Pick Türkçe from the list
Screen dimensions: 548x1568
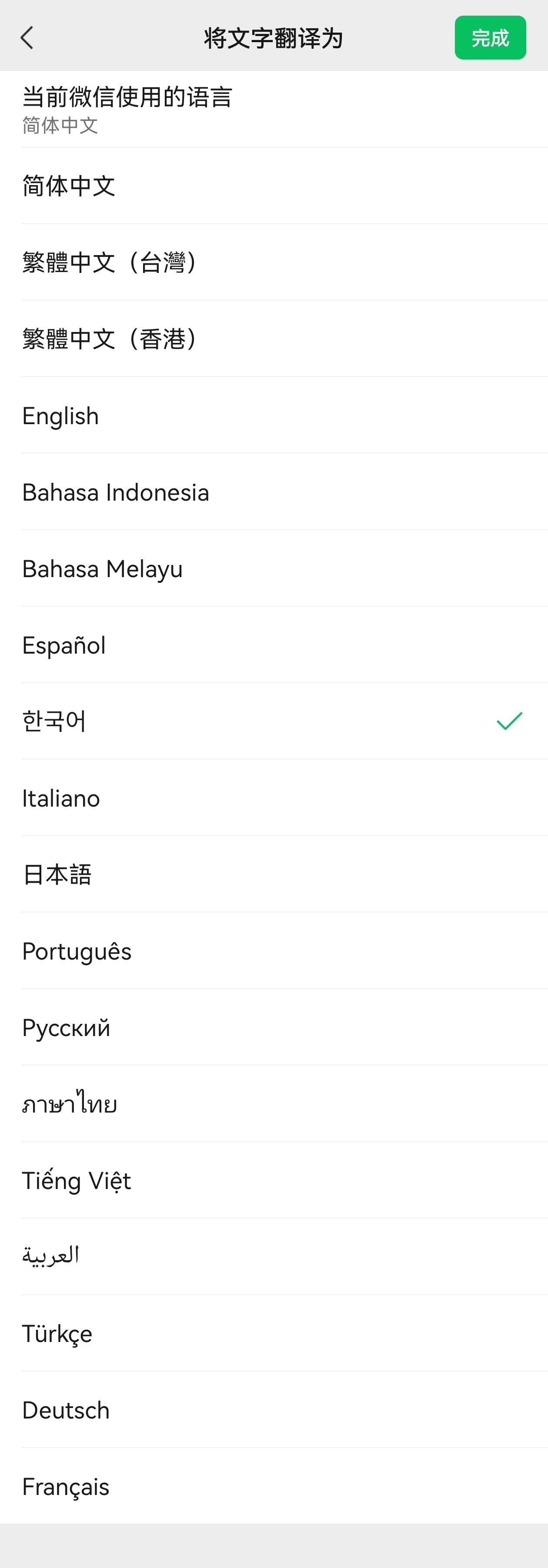(x=57, y=1334)
